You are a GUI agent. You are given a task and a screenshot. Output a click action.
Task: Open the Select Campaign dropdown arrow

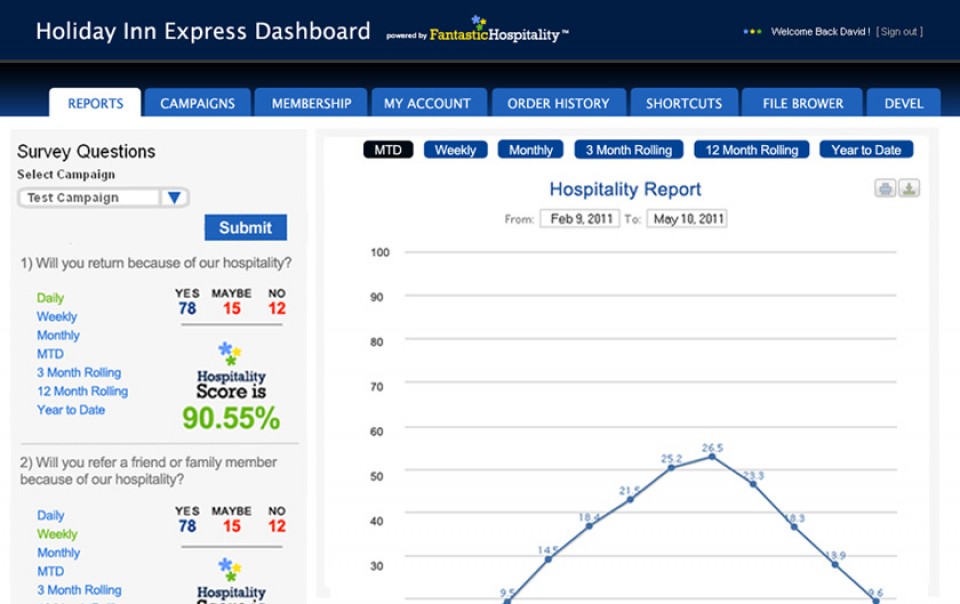(x=174, y=198)
